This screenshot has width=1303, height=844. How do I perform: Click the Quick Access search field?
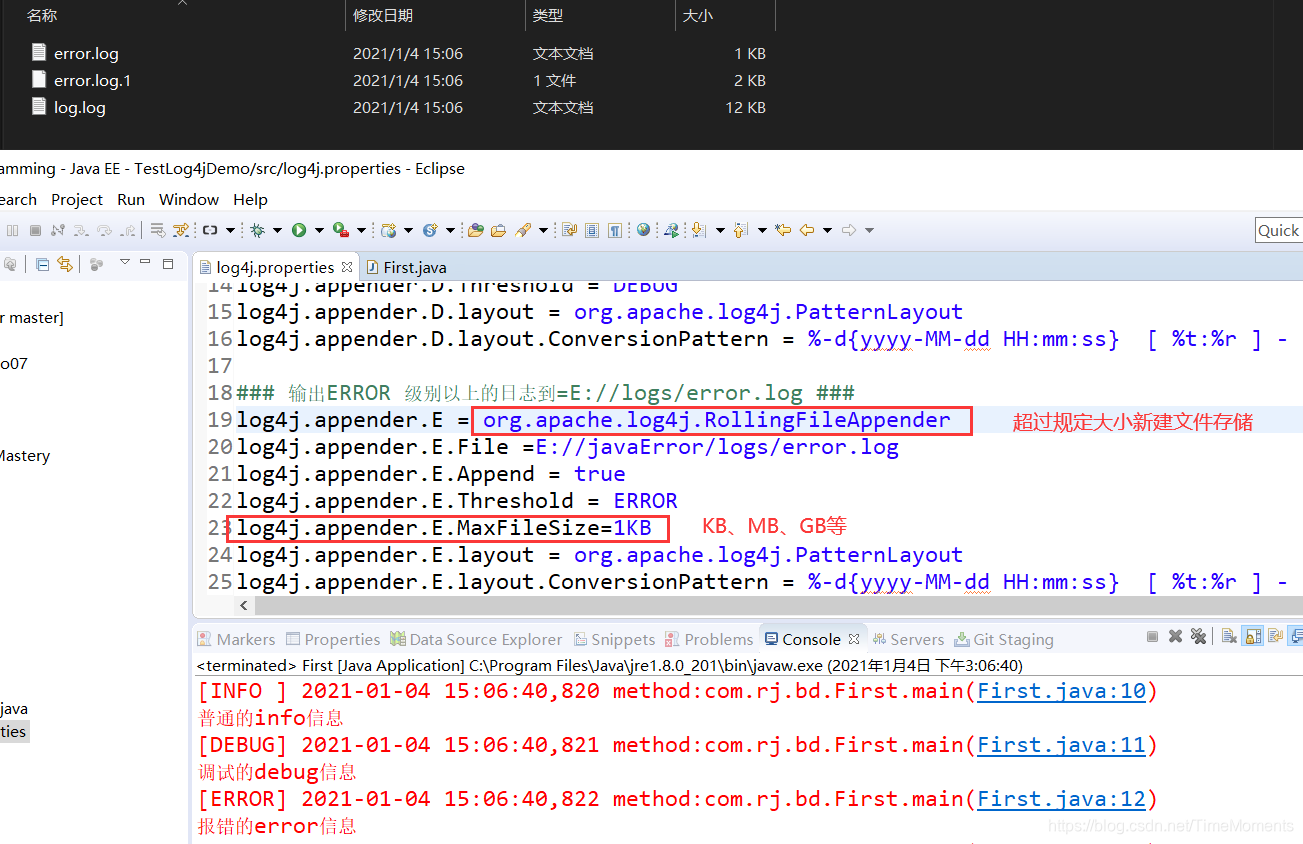coord(1279,230)
